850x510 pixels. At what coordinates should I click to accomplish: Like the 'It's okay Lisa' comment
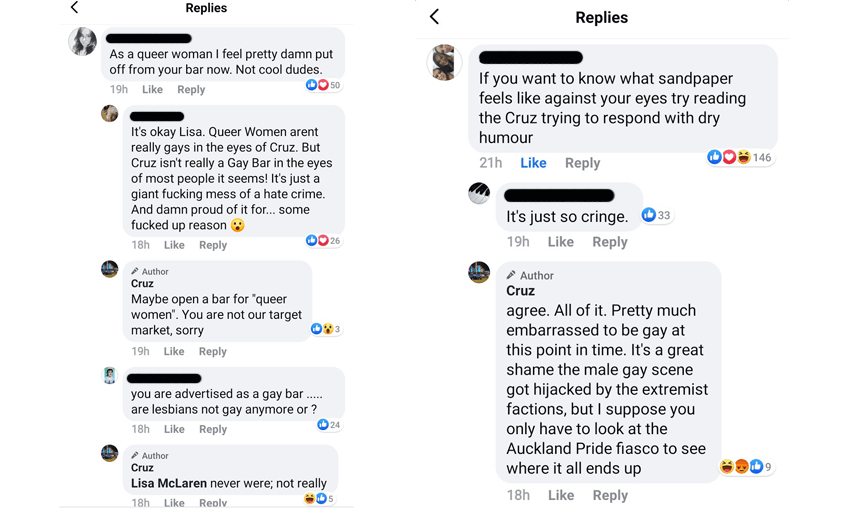click(174, 245)
